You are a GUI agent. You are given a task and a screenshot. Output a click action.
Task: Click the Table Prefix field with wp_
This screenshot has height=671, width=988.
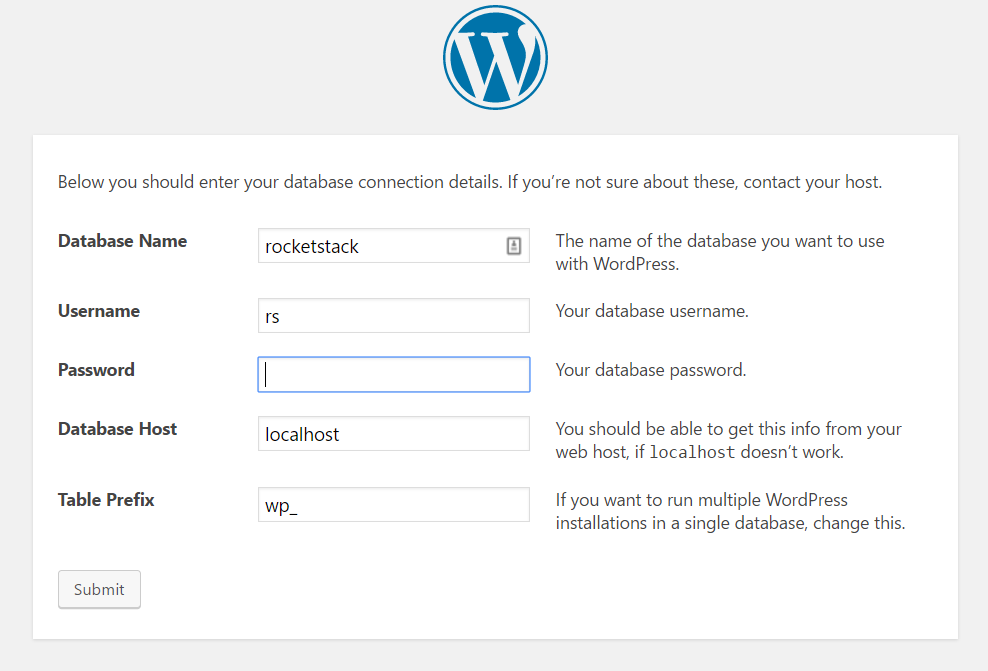(x=394, y=505)
